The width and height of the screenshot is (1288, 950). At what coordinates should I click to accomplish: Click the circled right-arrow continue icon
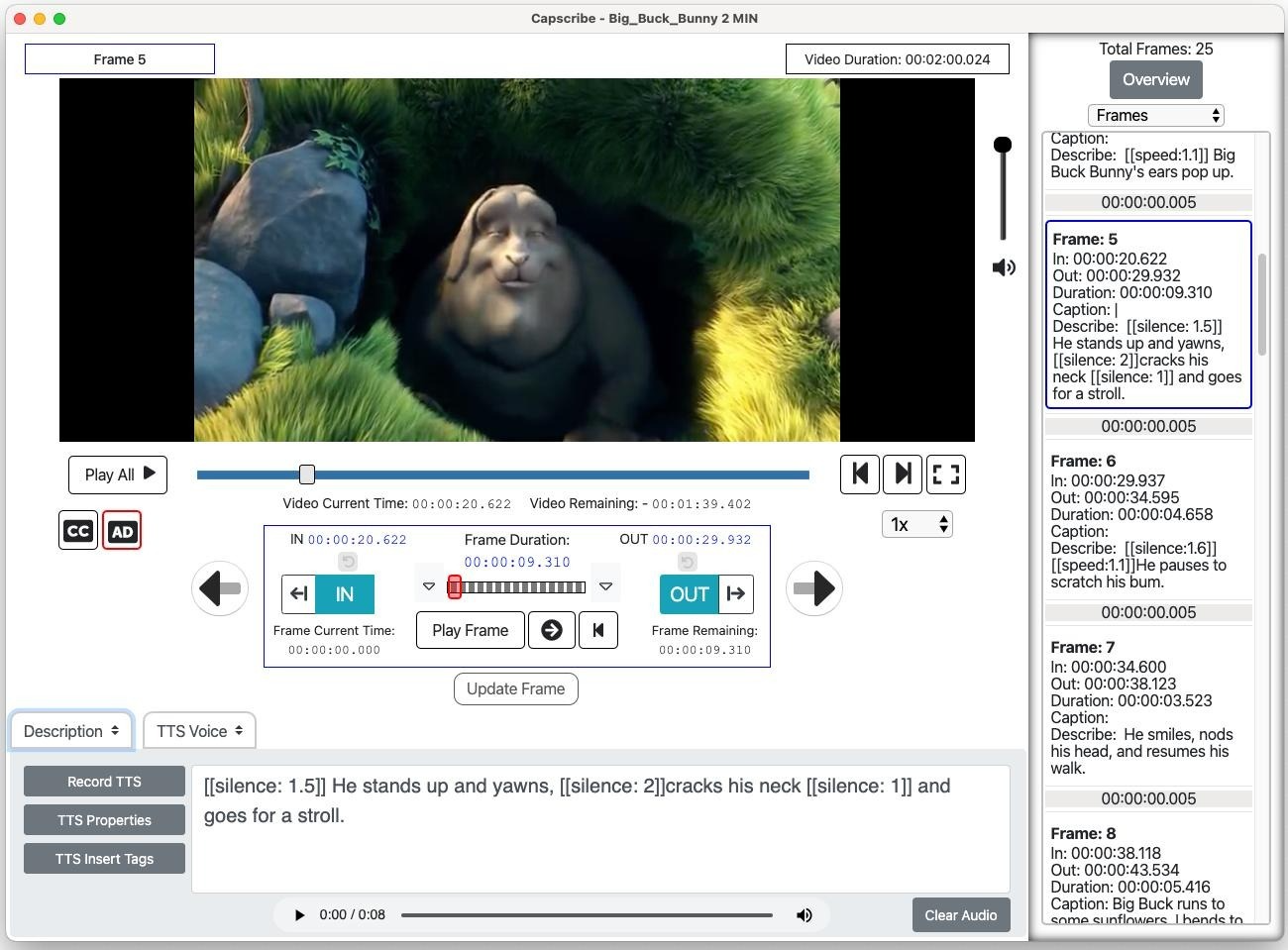[552, 630]
